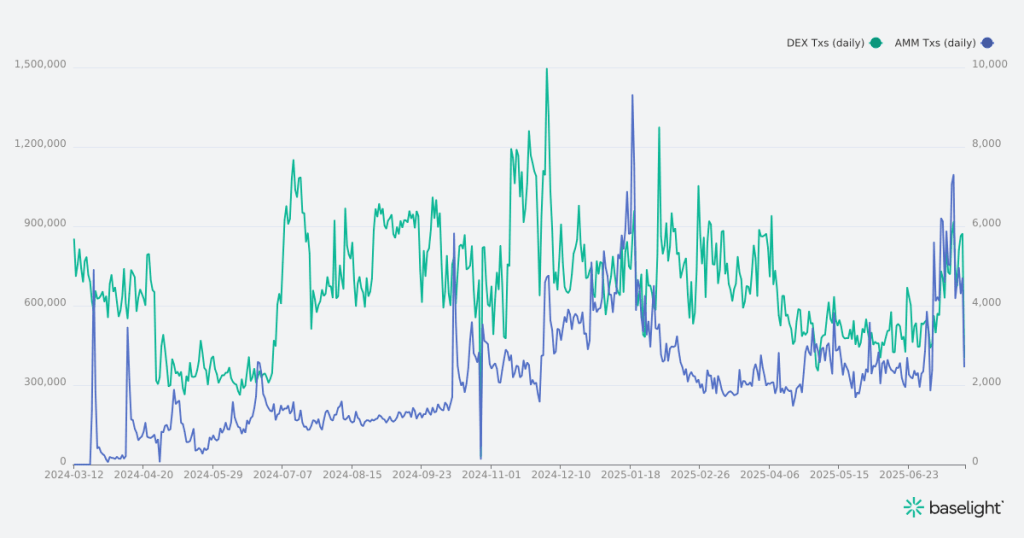Click the 1,500,000 left axis label
Screen dimensions: 1024x538
click(41, 64)
